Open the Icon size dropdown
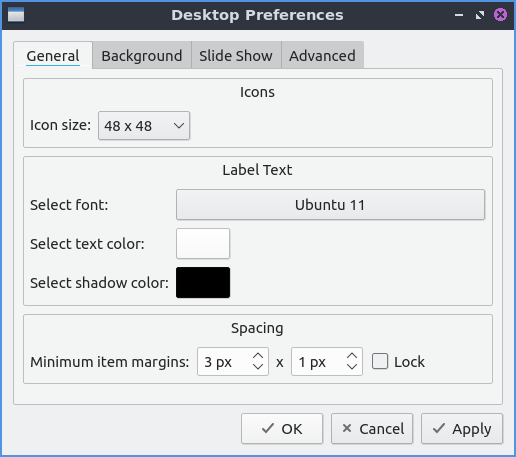The width and height of the screenshot is (516, 457). (x=144, y=126)
